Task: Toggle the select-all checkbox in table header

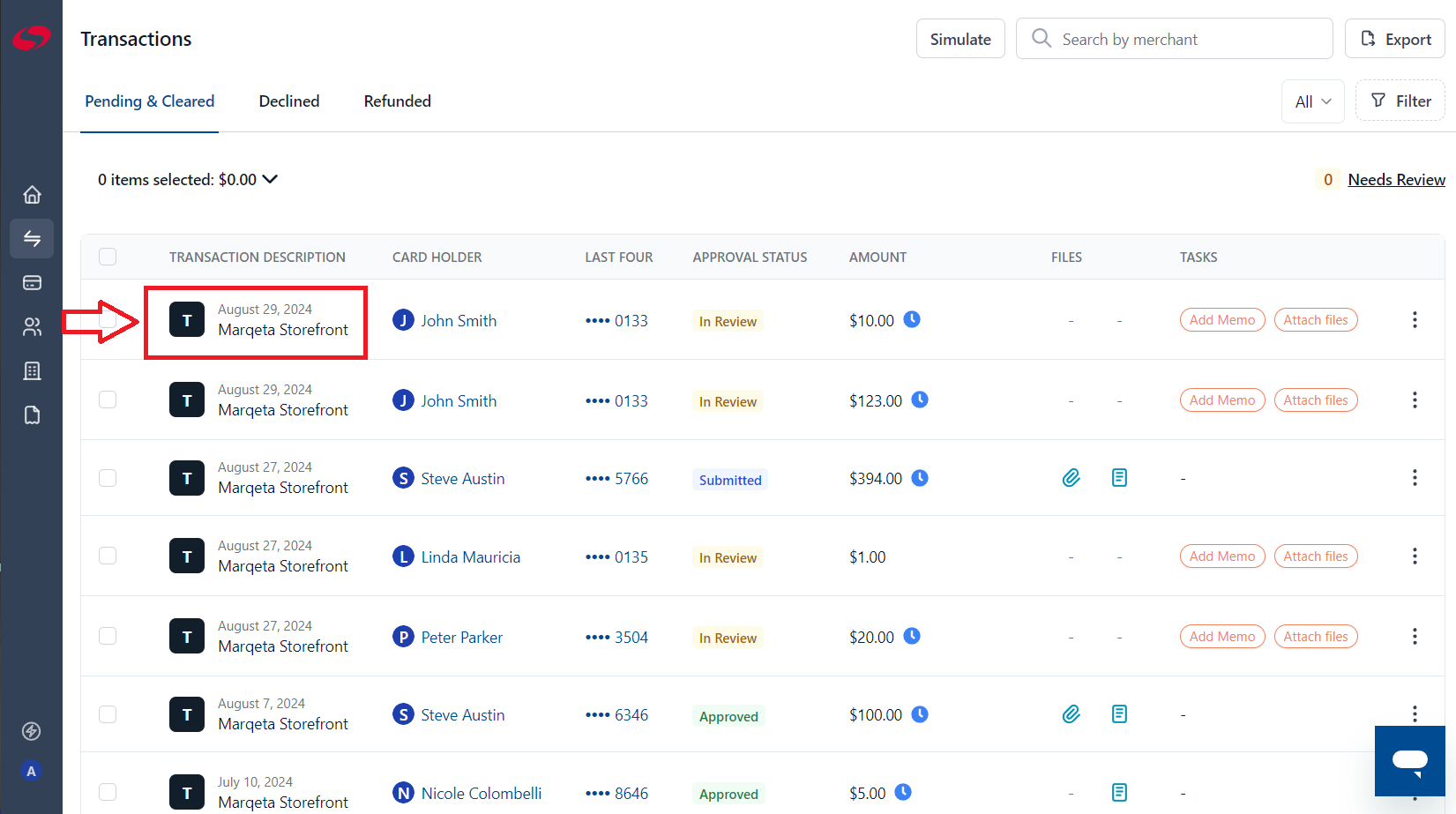Action: click(x=108, y=257)
